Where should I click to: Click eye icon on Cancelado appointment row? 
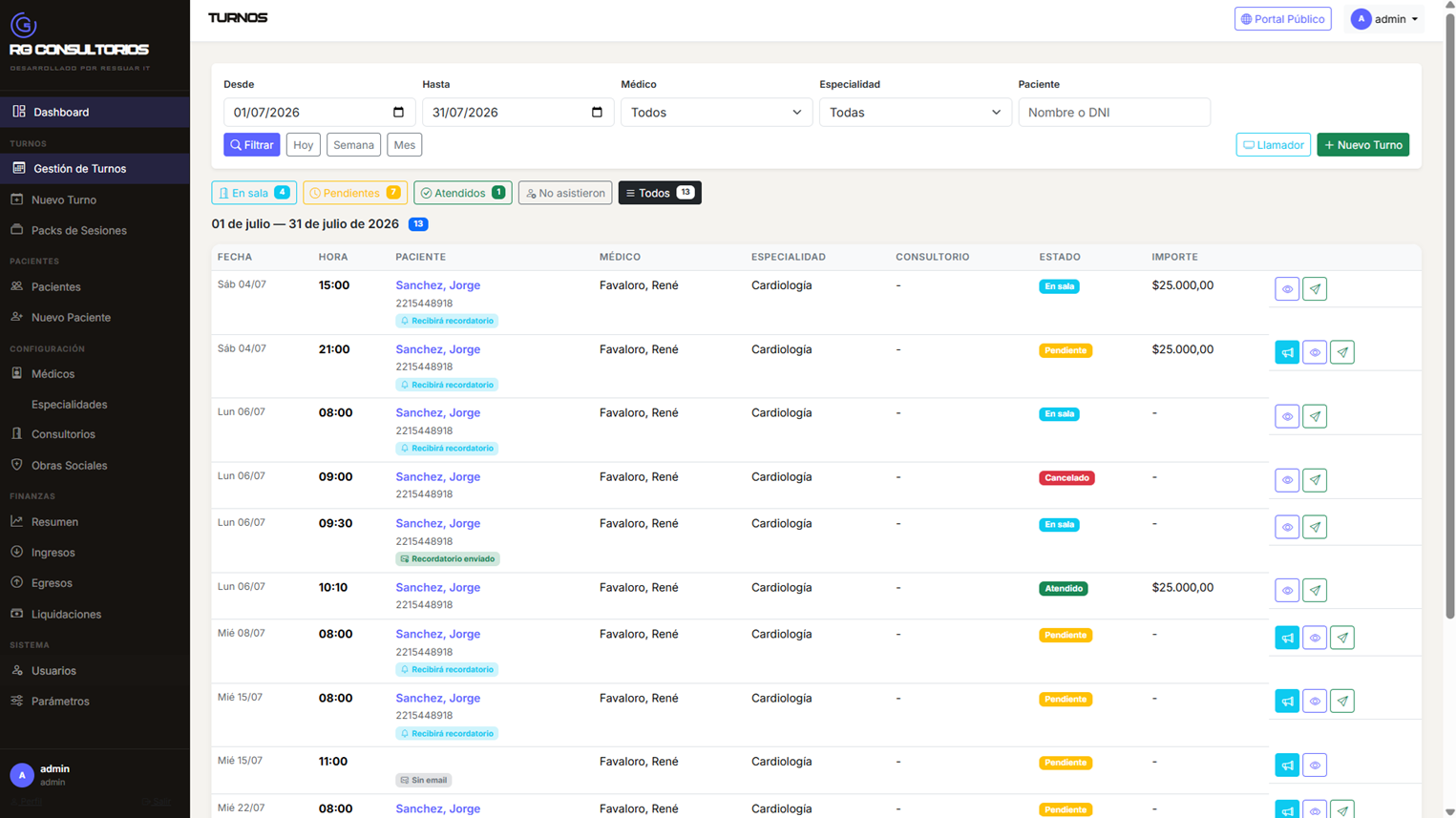tap(1287, 480)
